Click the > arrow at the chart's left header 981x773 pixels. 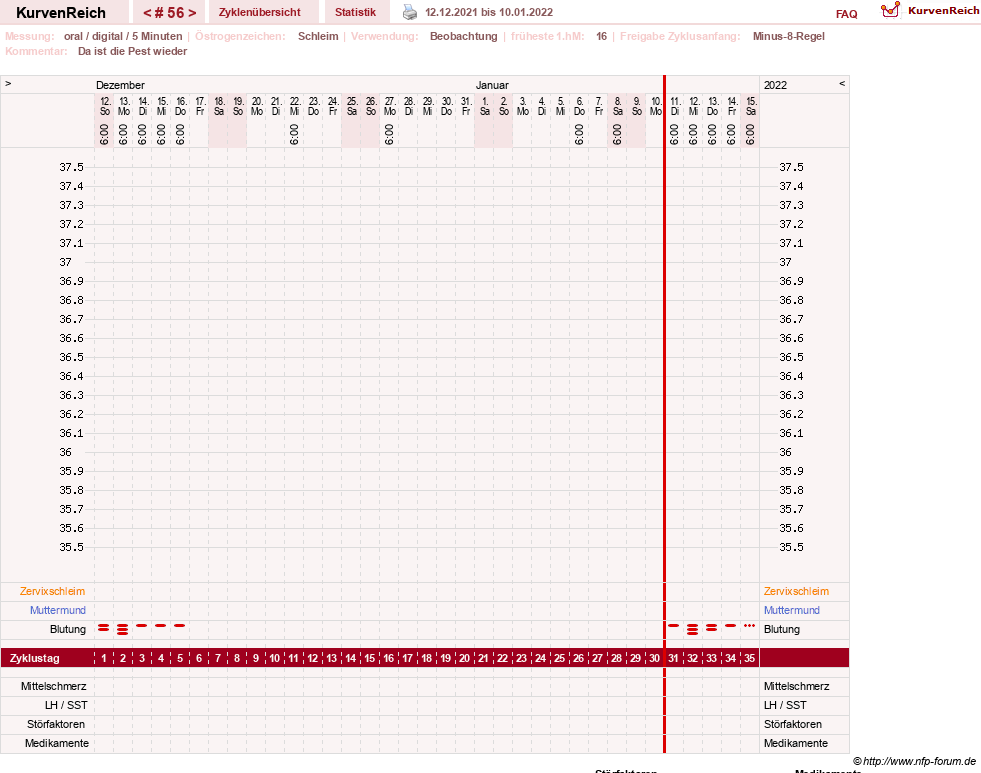coord(8,83)
